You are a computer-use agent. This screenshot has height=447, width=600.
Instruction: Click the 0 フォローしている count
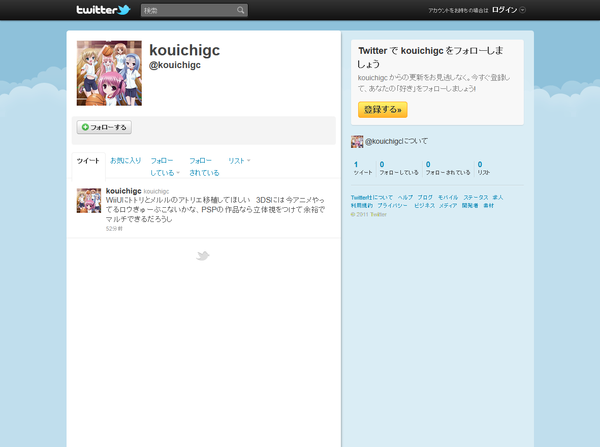[399, 168]
